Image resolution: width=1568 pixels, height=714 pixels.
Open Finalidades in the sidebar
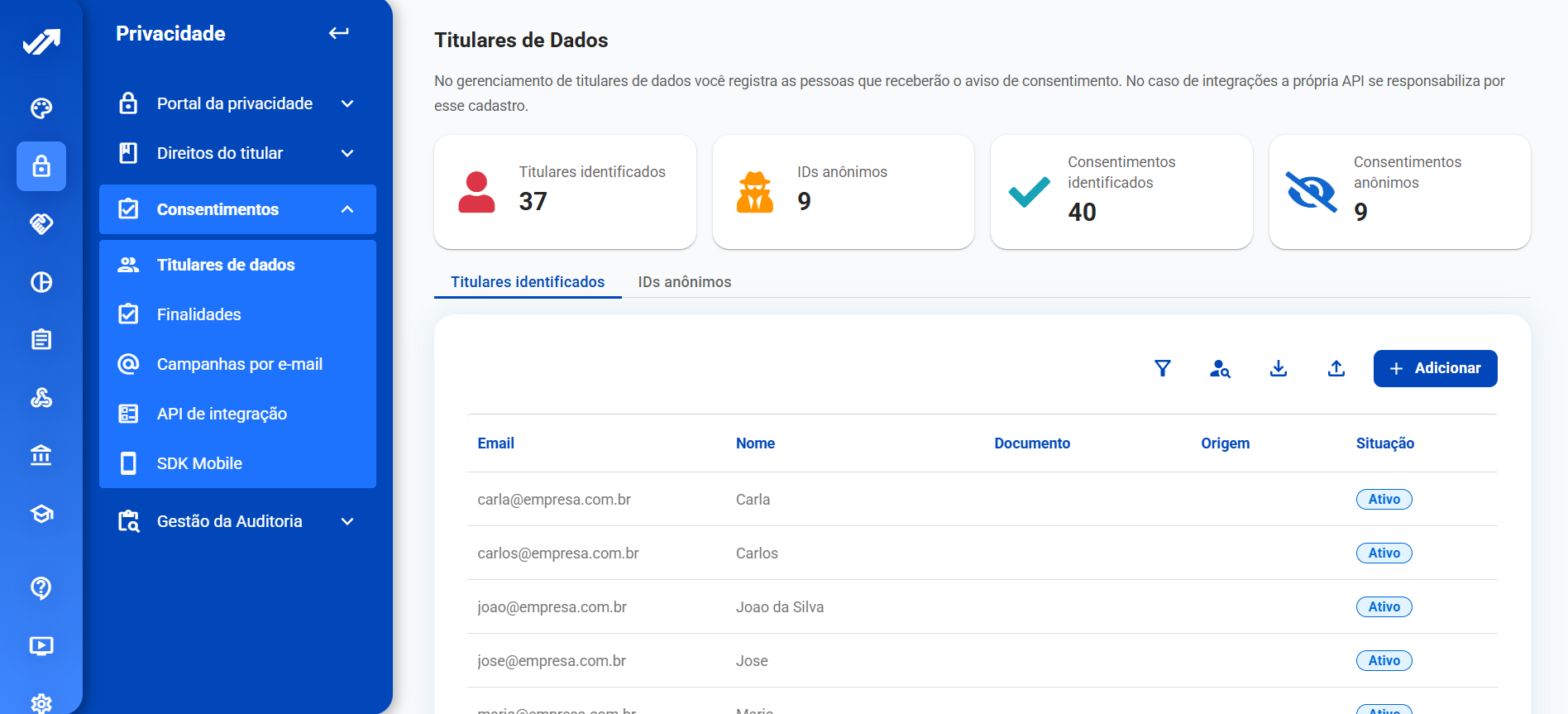pyautogui.click(x=198, y=314)
